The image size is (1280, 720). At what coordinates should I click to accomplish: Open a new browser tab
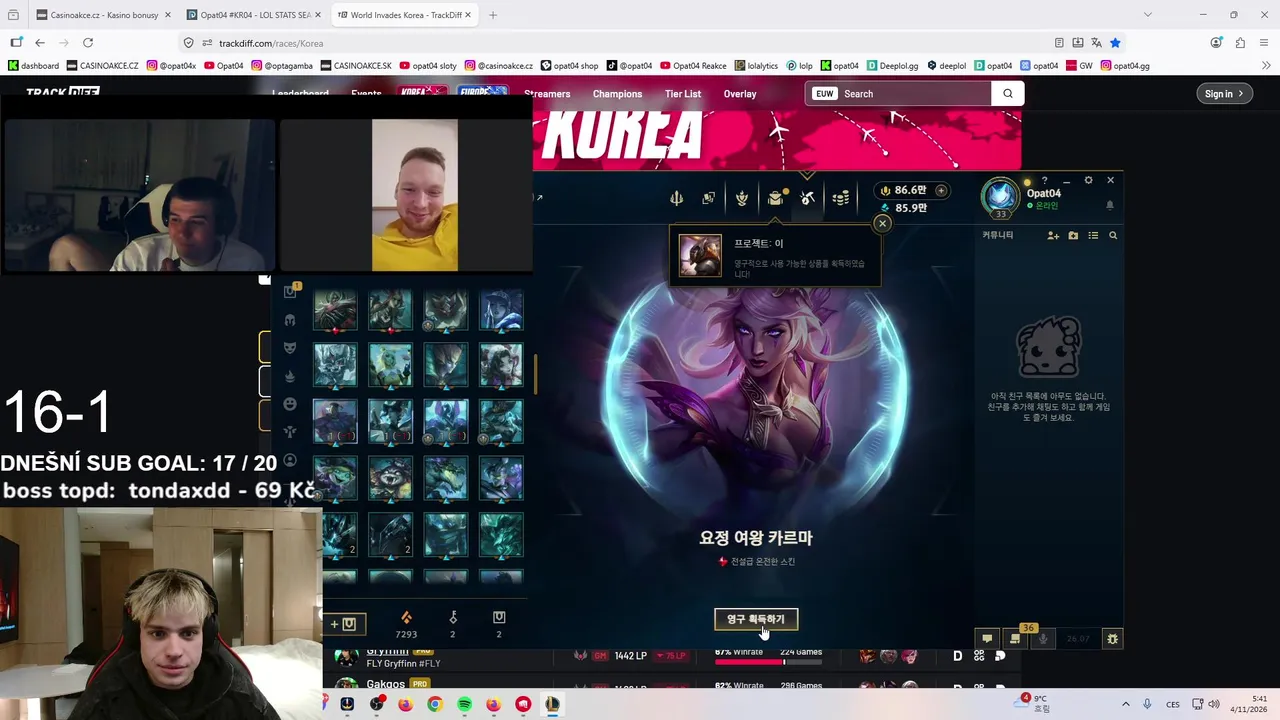(x=493, y=15)
